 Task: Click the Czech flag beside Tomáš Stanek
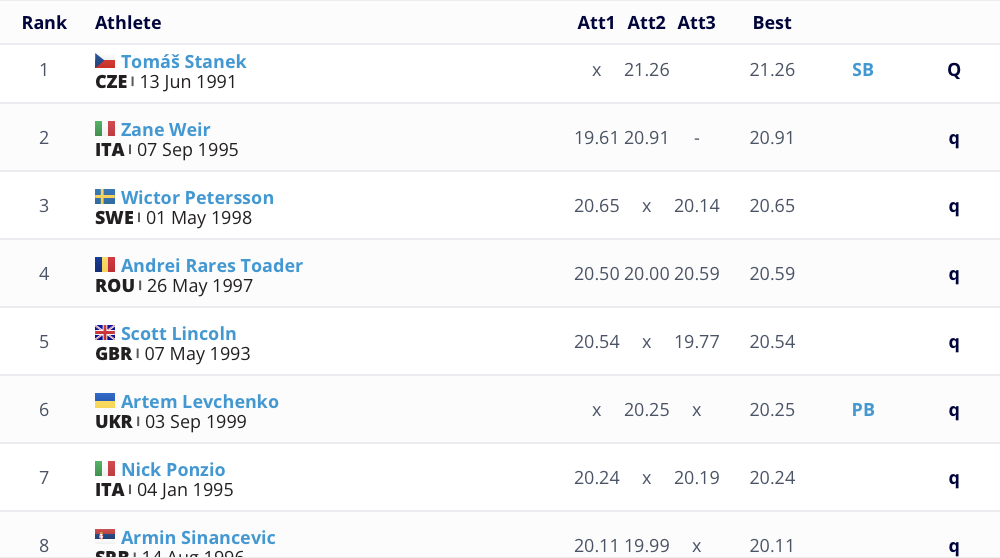105,61
